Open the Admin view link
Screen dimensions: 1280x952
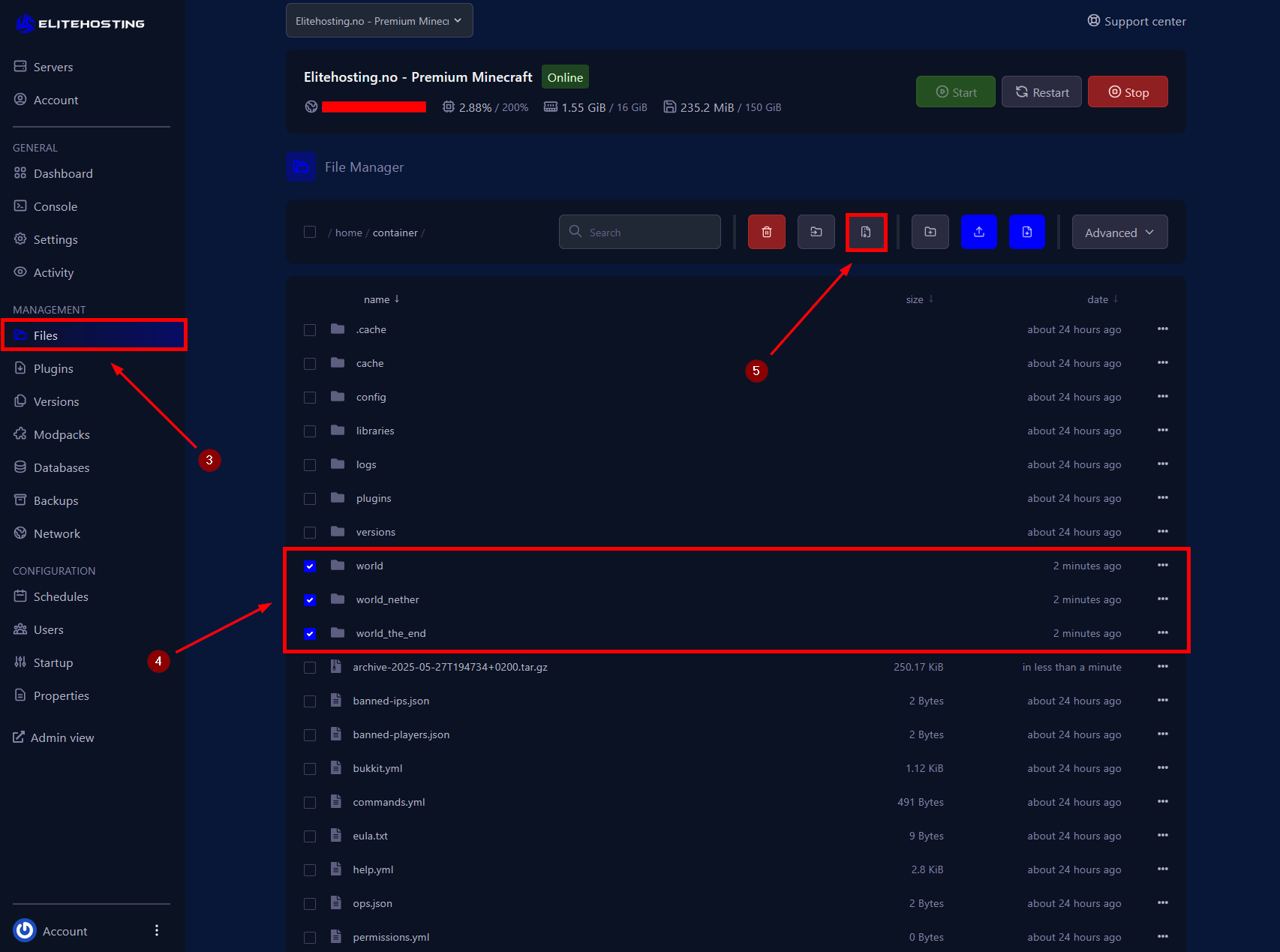tap(53, 737)
